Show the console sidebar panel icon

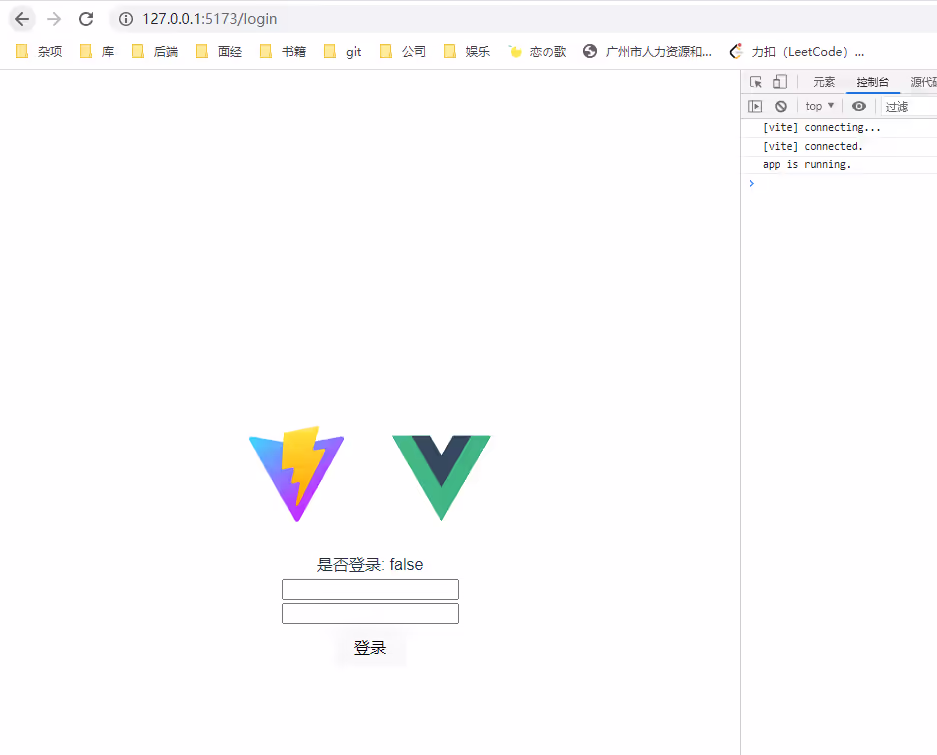[755, 106]
